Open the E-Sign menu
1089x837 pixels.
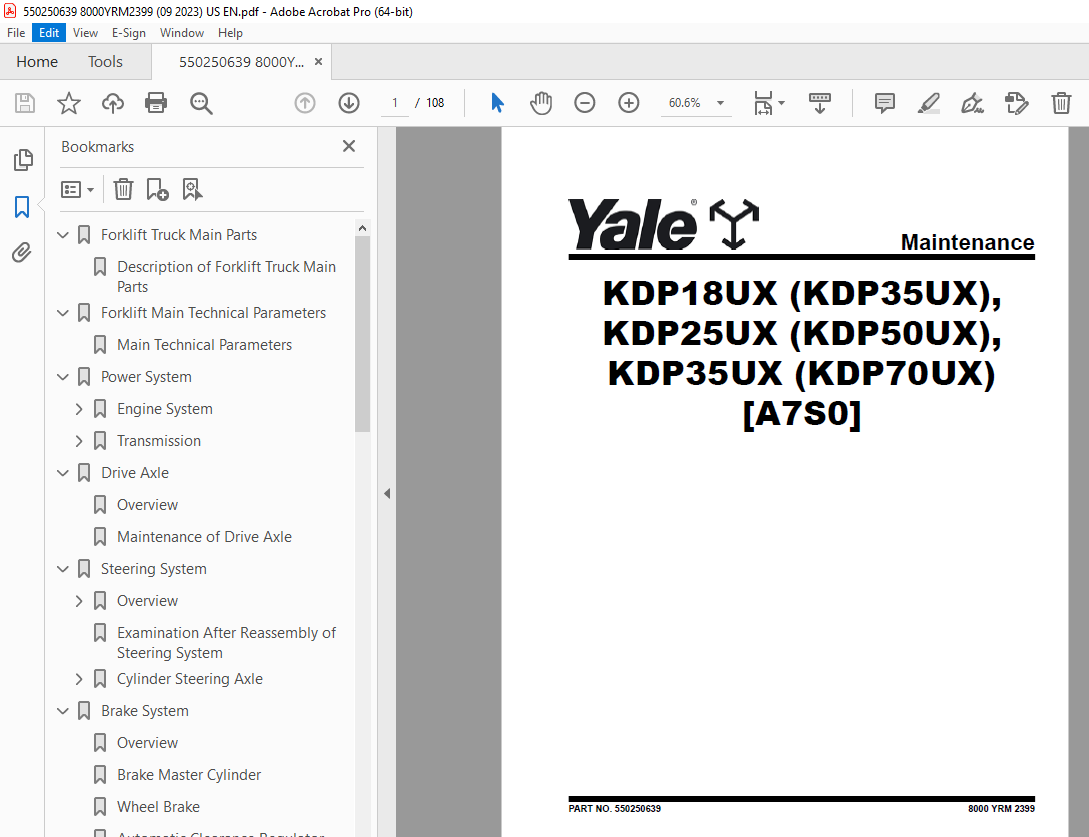pos(128,33)
